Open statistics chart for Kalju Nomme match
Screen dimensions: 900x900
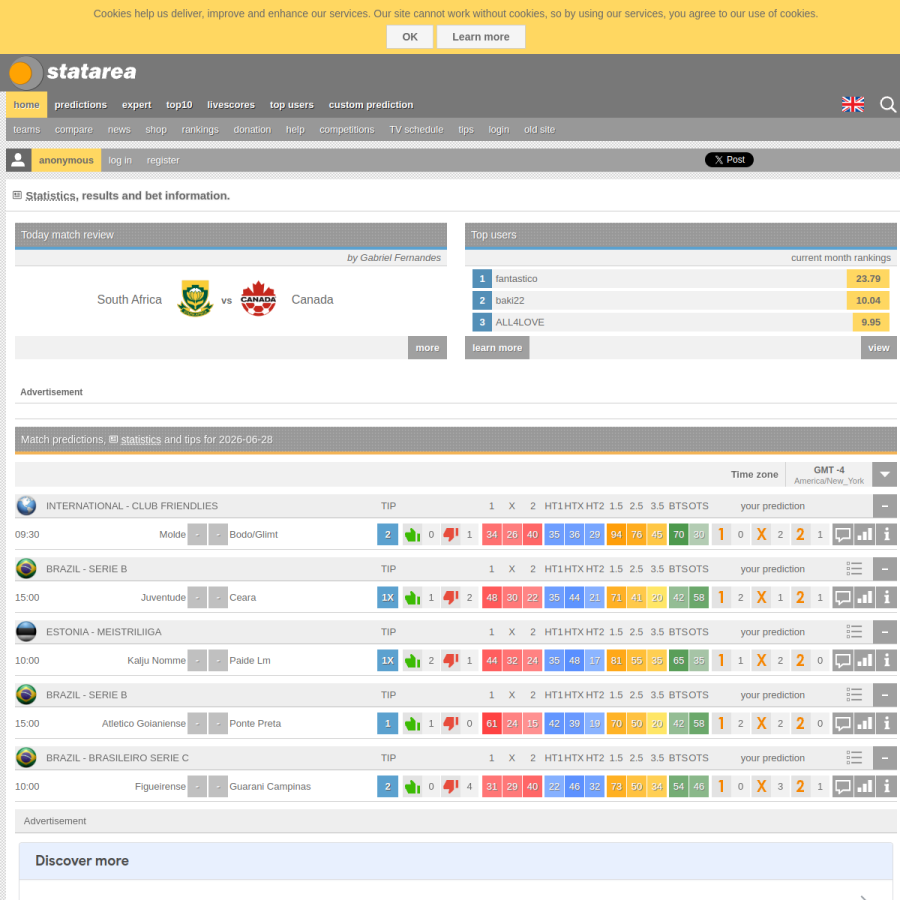pyautogui.click(x=864, y=661)
